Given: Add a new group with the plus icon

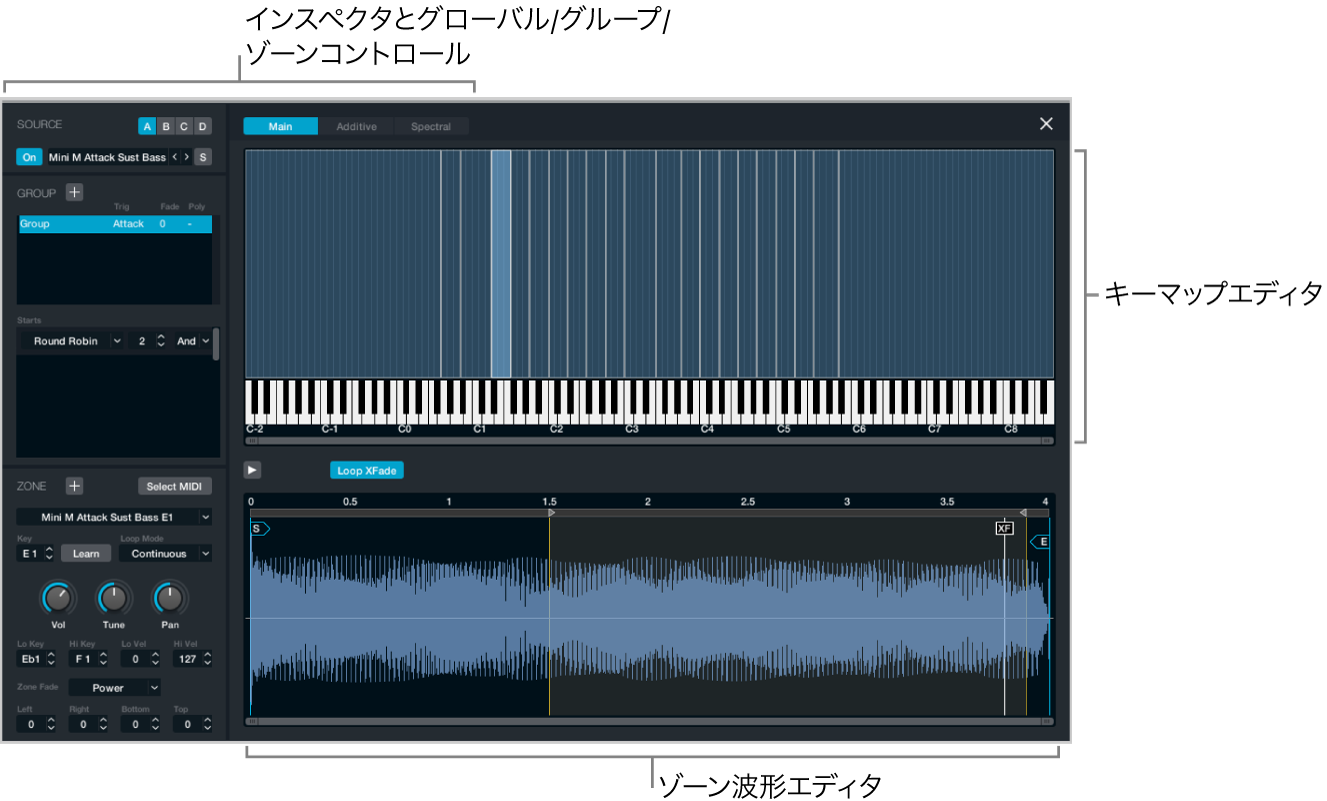Looking at the screenshot, I should tap(74, 192).
